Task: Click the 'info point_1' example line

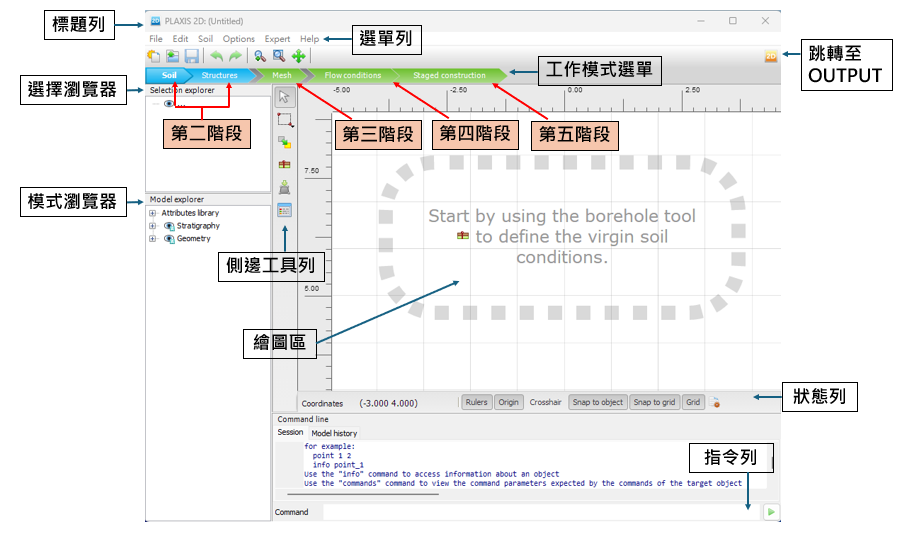Action: pyautogui.click(x=338, y=465)
